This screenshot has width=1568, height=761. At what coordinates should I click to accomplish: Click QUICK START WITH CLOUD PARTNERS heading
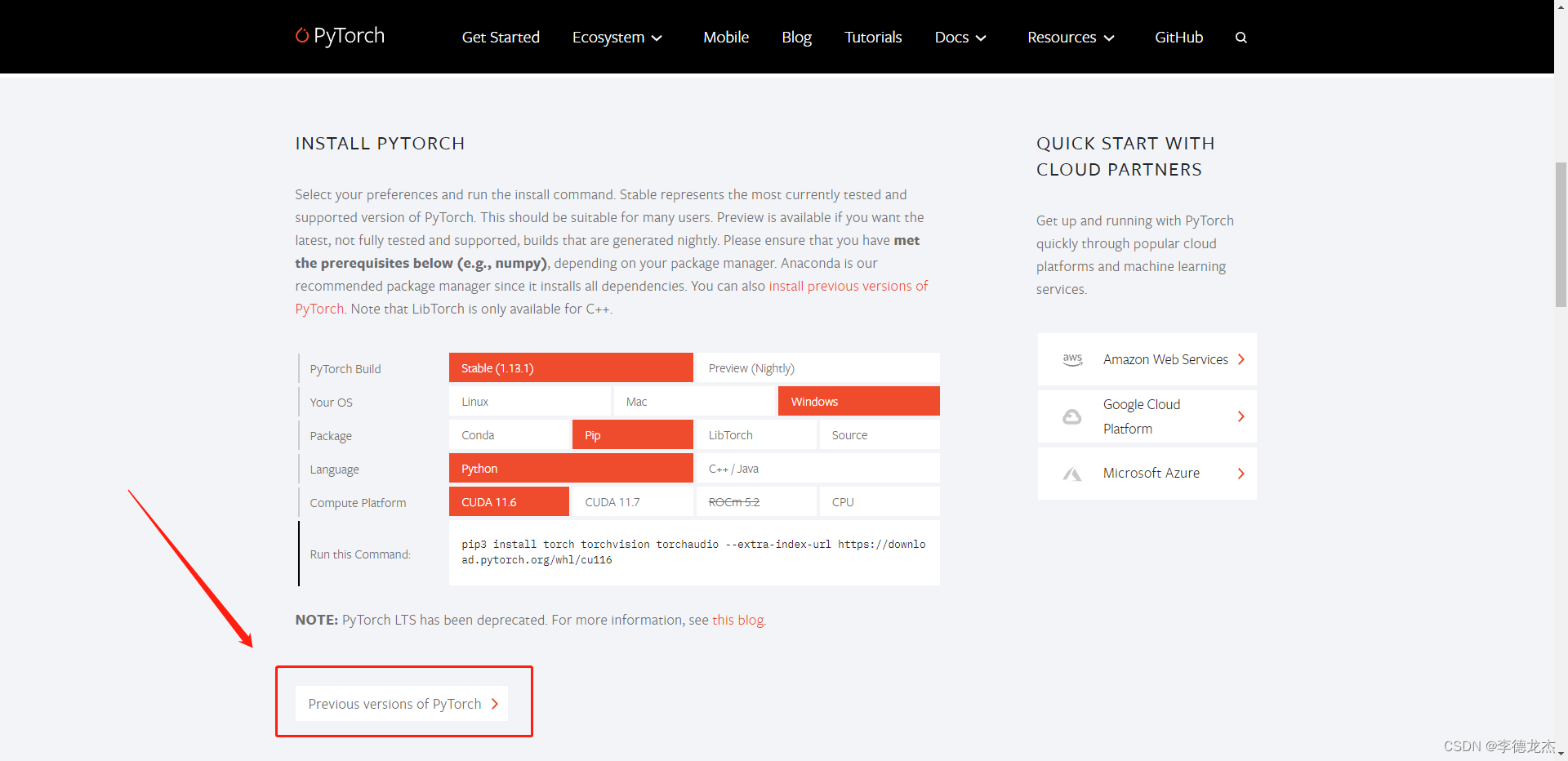[x=1125, y=157]
